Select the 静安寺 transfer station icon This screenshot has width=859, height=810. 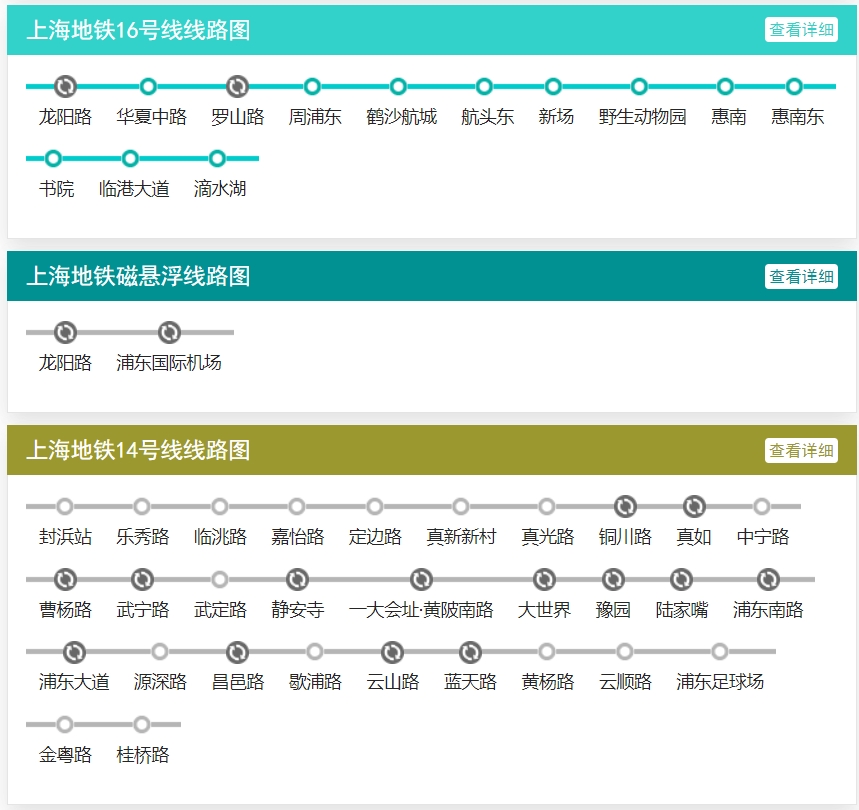tap(297, 579)
